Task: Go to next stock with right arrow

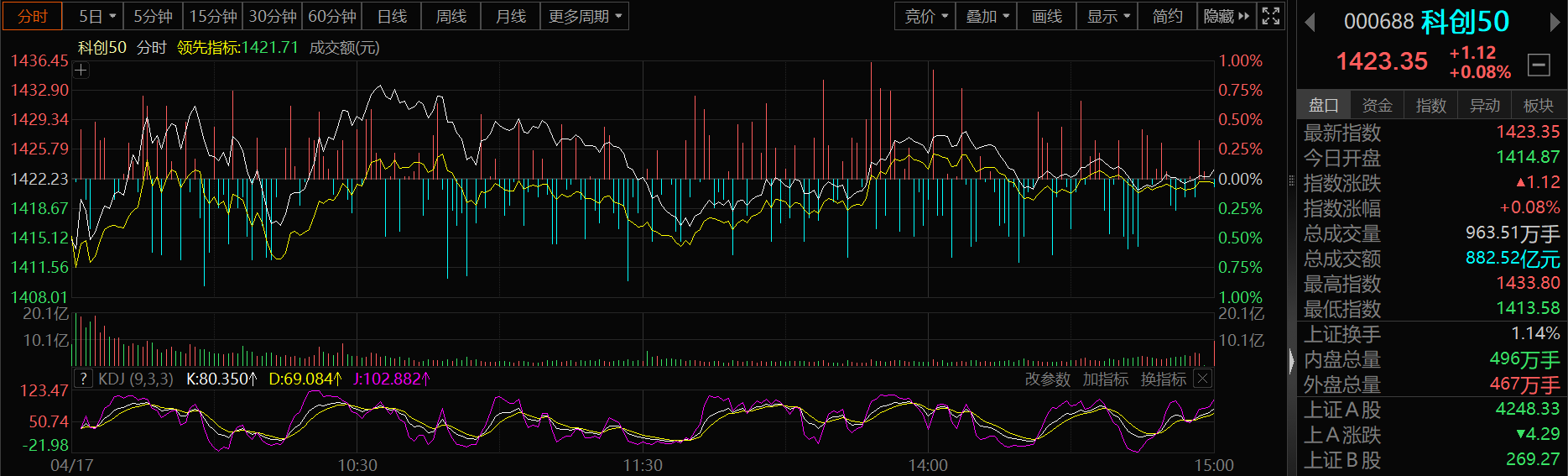Action: point(1553,23)
